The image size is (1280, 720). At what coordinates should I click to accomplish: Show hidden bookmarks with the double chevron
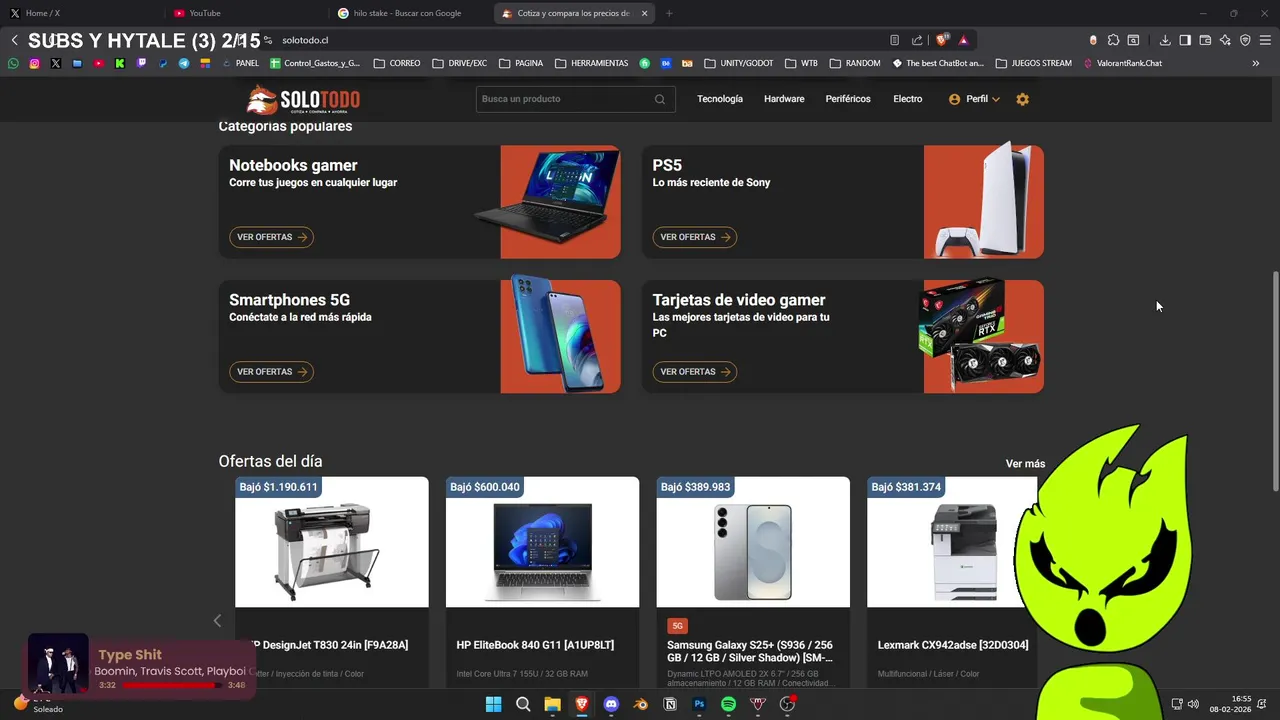click(x=1256, y=63)
